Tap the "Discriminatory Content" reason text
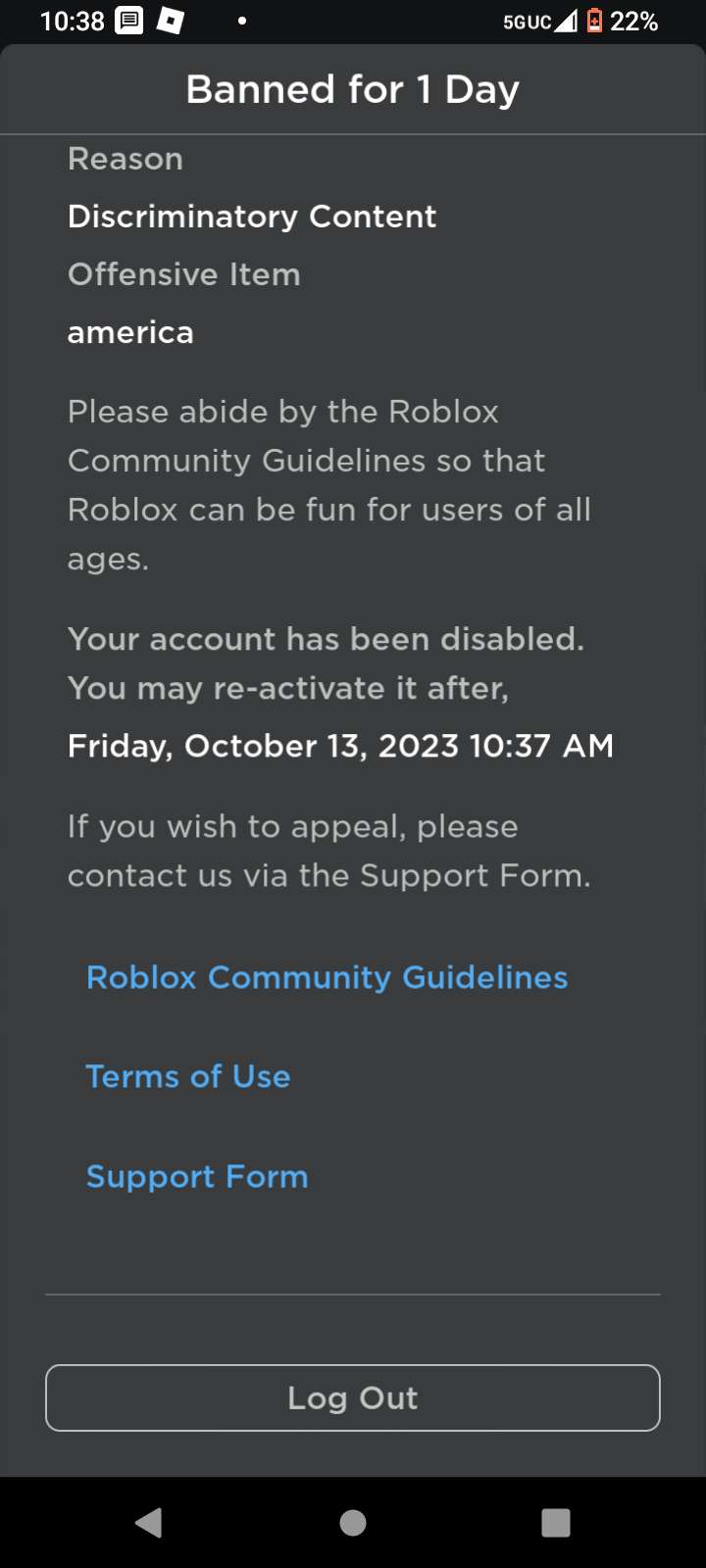The image size is (706, 1568). (252, 217)
